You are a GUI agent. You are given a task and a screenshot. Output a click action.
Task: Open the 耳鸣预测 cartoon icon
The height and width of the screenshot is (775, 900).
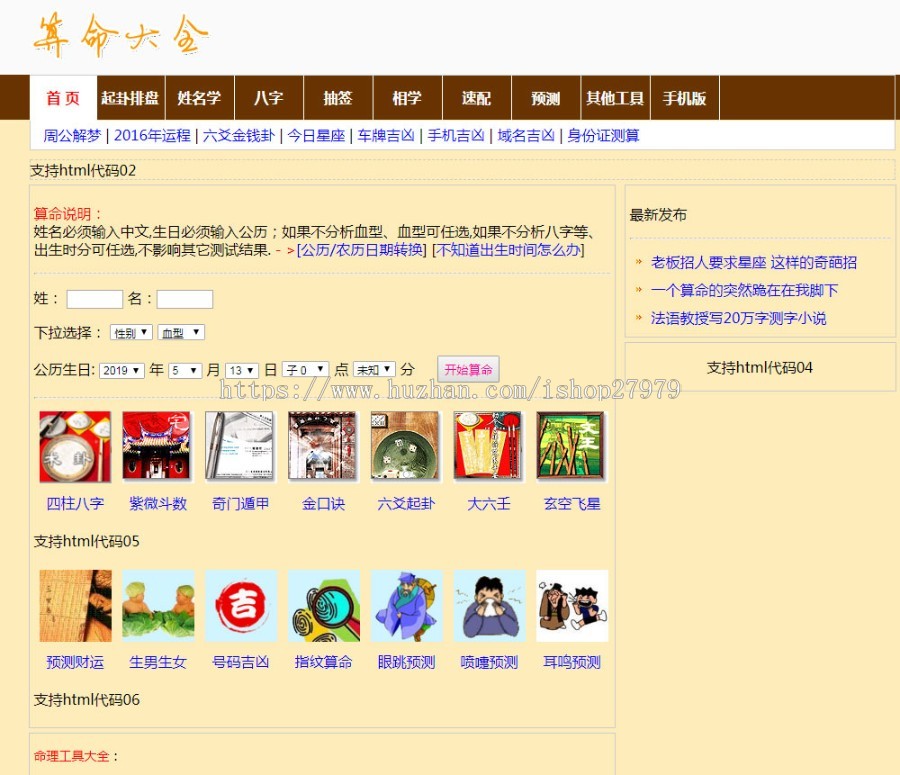pyautogui.click(x=572, y=606)
